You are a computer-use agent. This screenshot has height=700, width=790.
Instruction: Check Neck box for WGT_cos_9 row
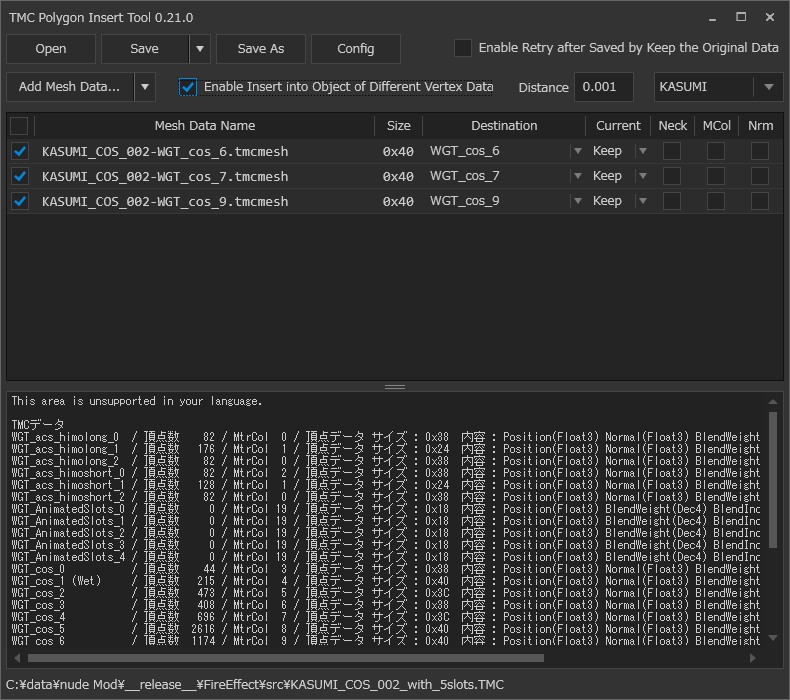pyautogui.click(x=672, y=201)
